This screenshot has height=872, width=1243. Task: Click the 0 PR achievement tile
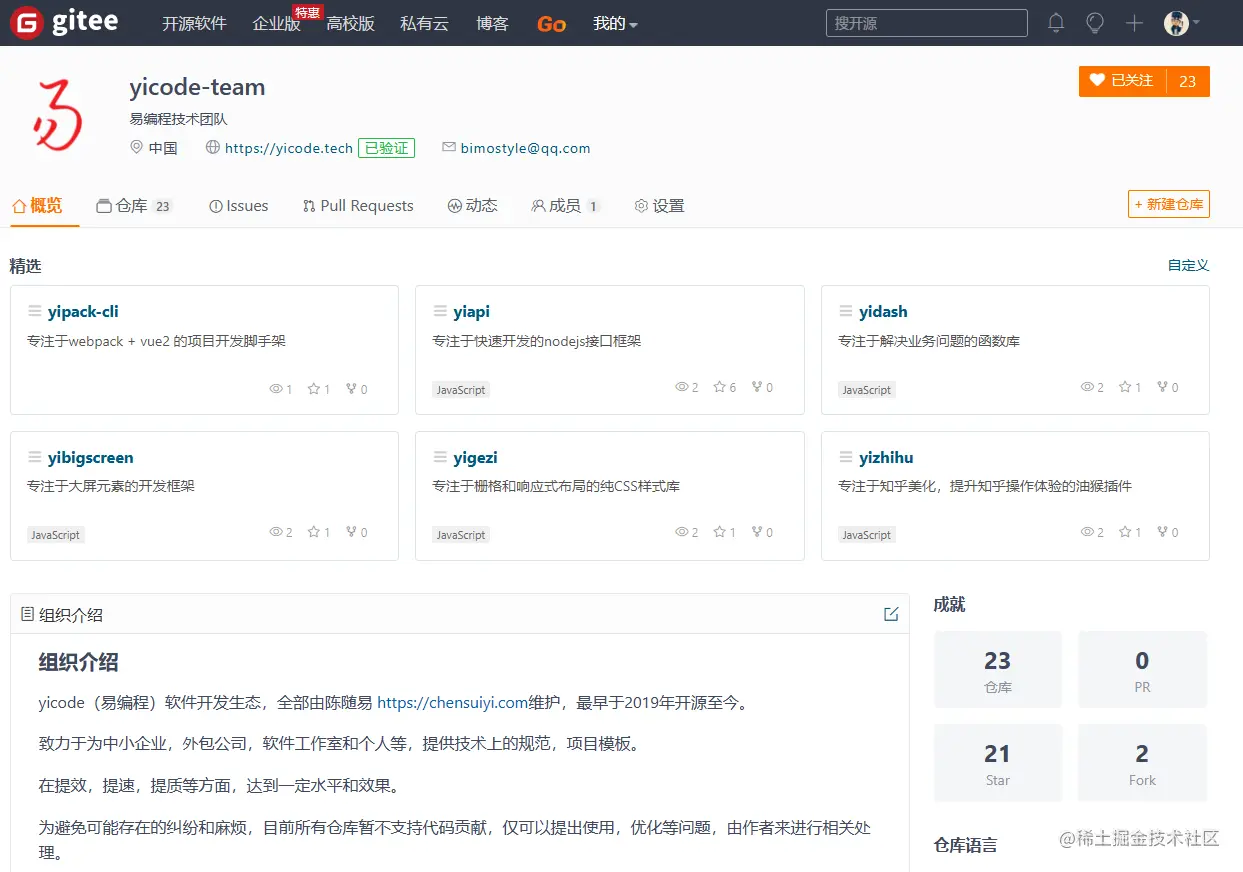[x=1142, y=670]
